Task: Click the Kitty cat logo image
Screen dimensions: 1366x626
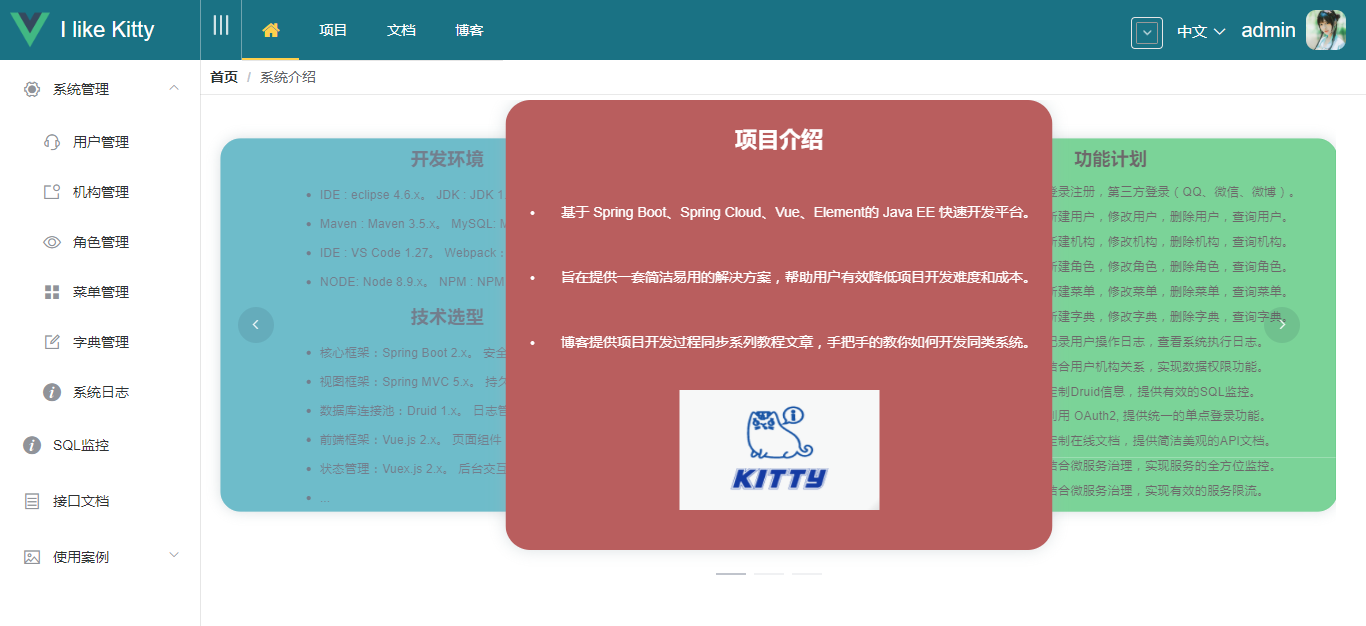Action: coord(779,450)
